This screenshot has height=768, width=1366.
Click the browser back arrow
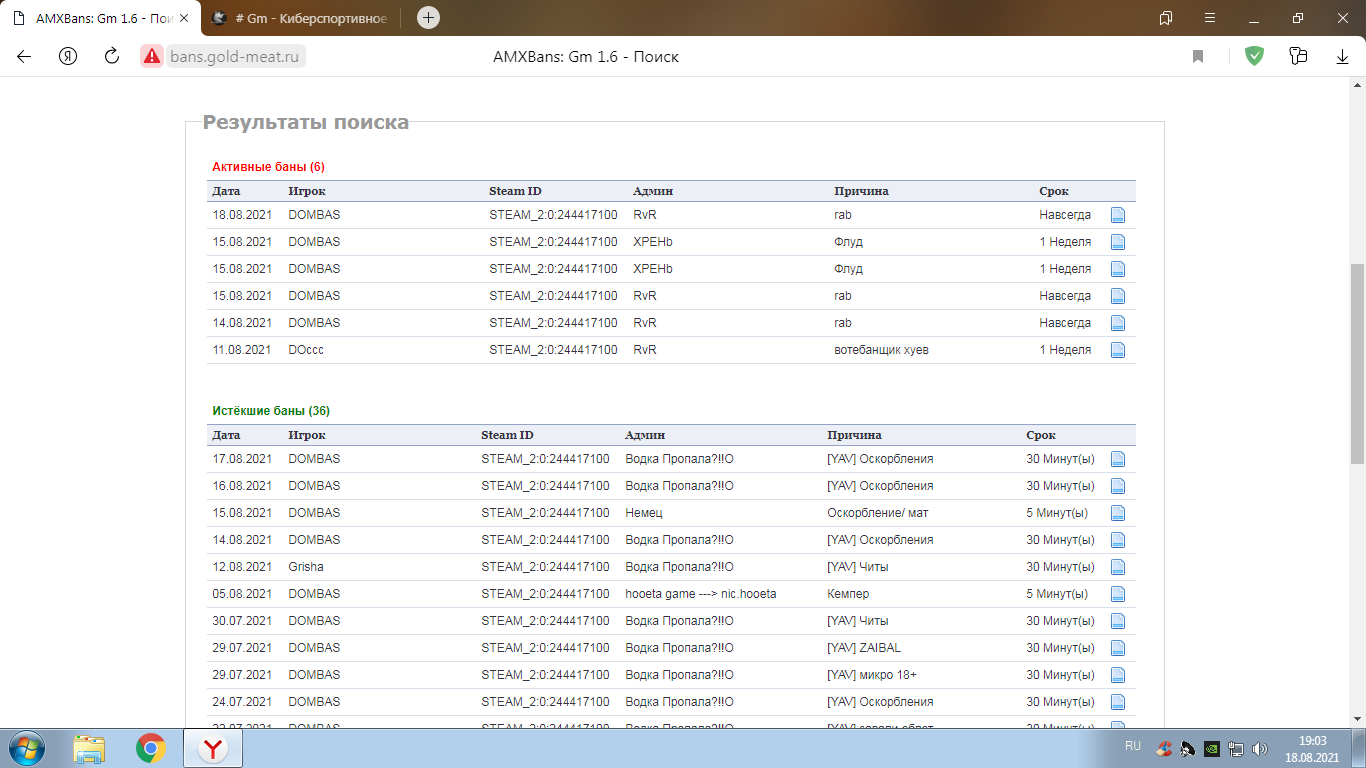(24, 57)
